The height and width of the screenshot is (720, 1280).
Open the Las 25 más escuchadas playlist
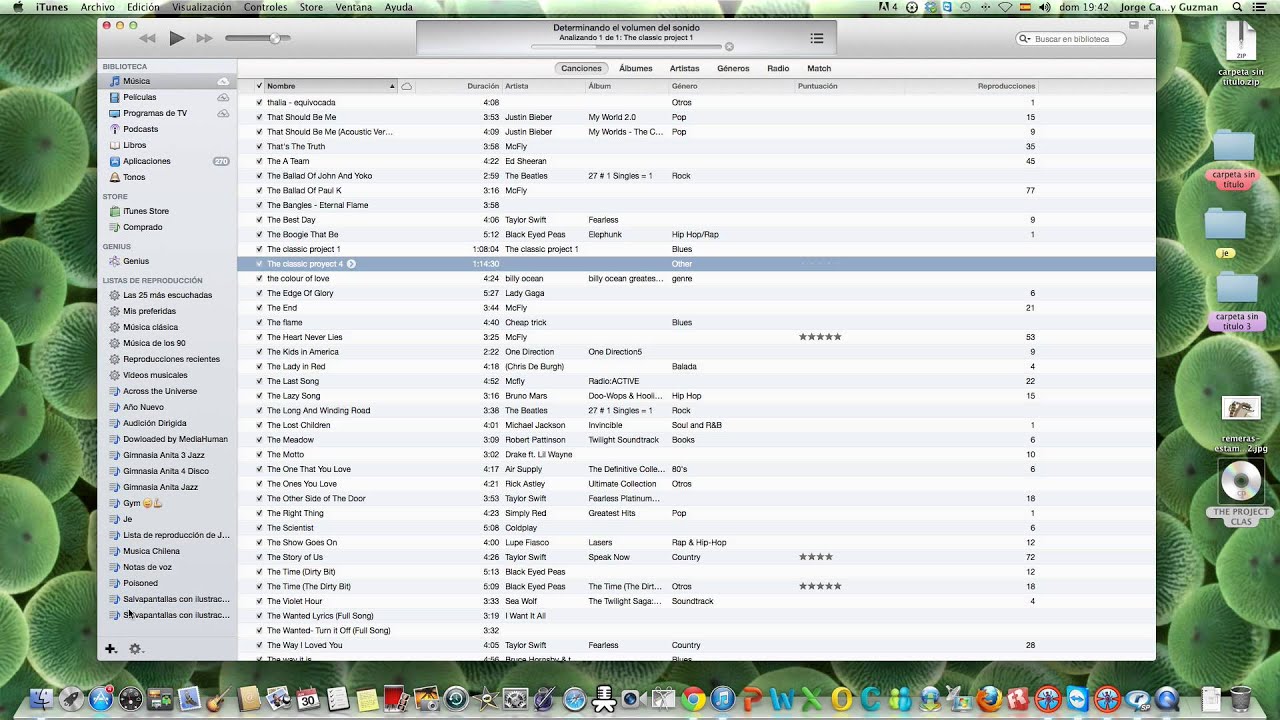167,295
